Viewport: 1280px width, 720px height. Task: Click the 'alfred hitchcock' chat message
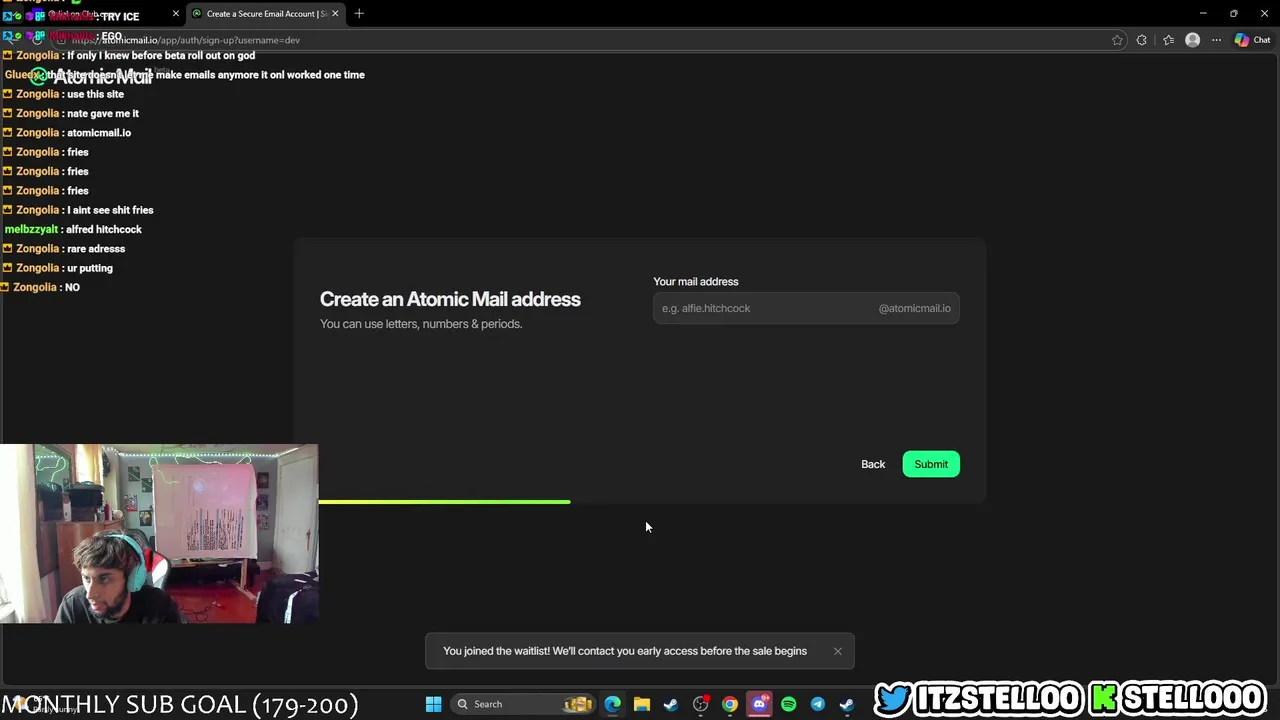[104, 229]
